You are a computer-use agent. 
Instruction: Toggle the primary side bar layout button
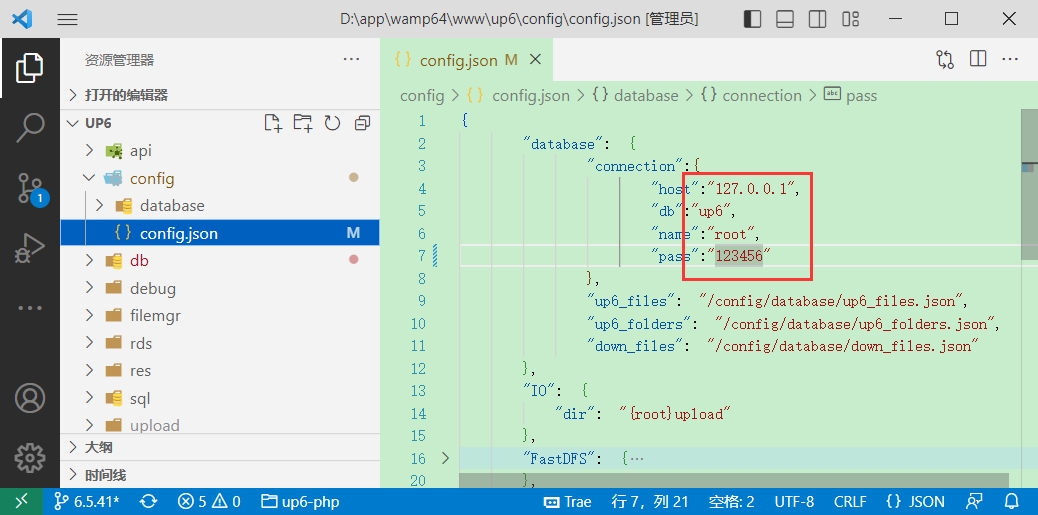pos(752,19)
